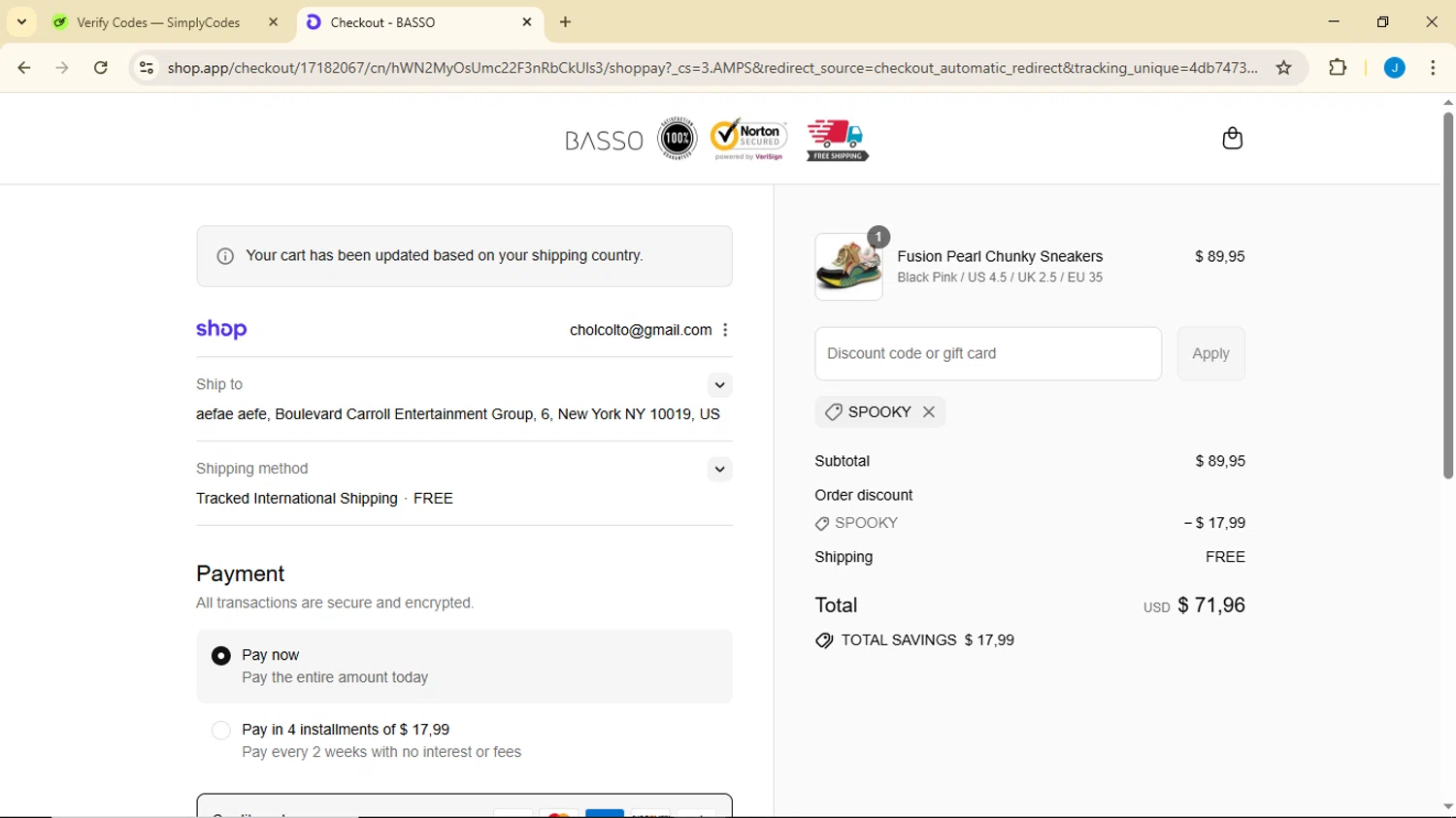The height and width of the screenshot is (818, 1456).
Task: Click Tracked International Shipping text
Action: click(x=297, y=499)
